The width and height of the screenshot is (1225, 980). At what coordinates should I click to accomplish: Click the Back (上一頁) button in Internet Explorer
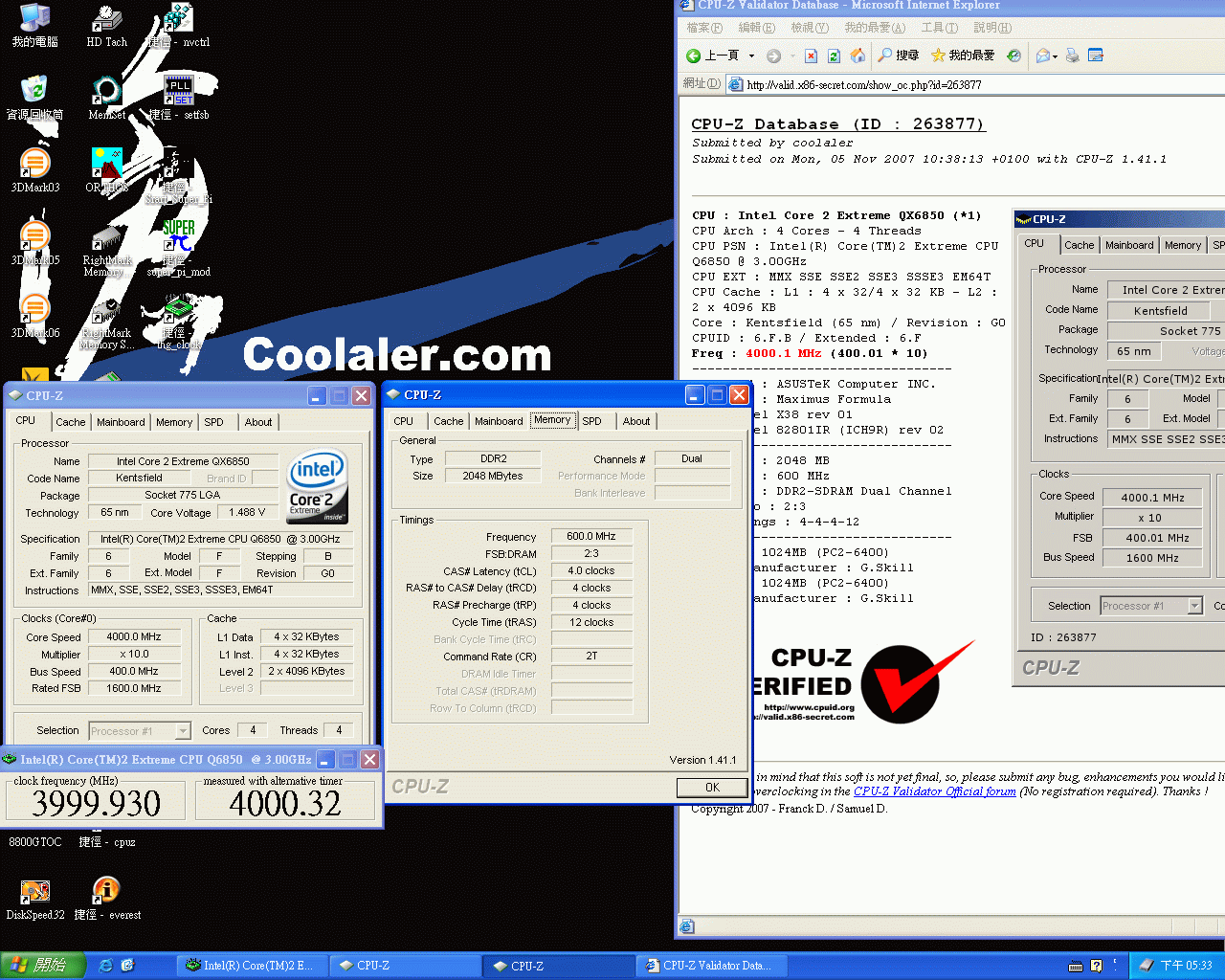click(x=713, y=56)
